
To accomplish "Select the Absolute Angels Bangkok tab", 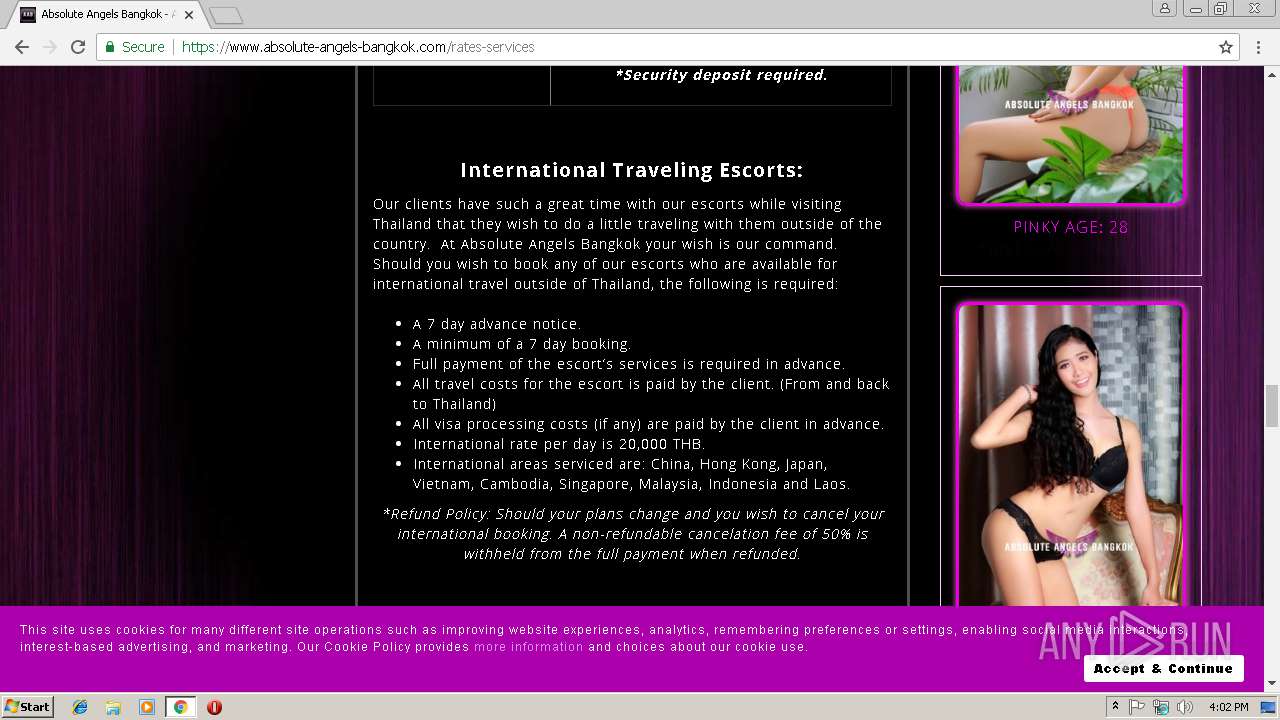I will point(106,15).
